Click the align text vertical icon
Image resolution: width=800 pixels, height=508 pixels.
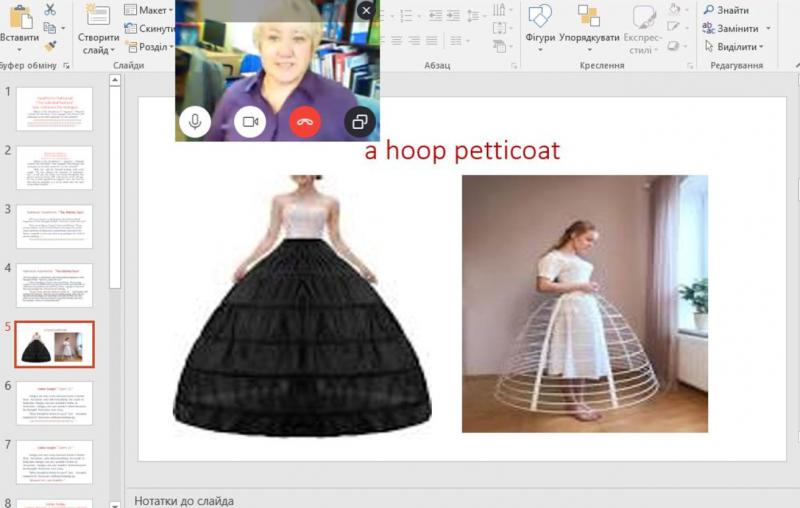pos(499,28)
